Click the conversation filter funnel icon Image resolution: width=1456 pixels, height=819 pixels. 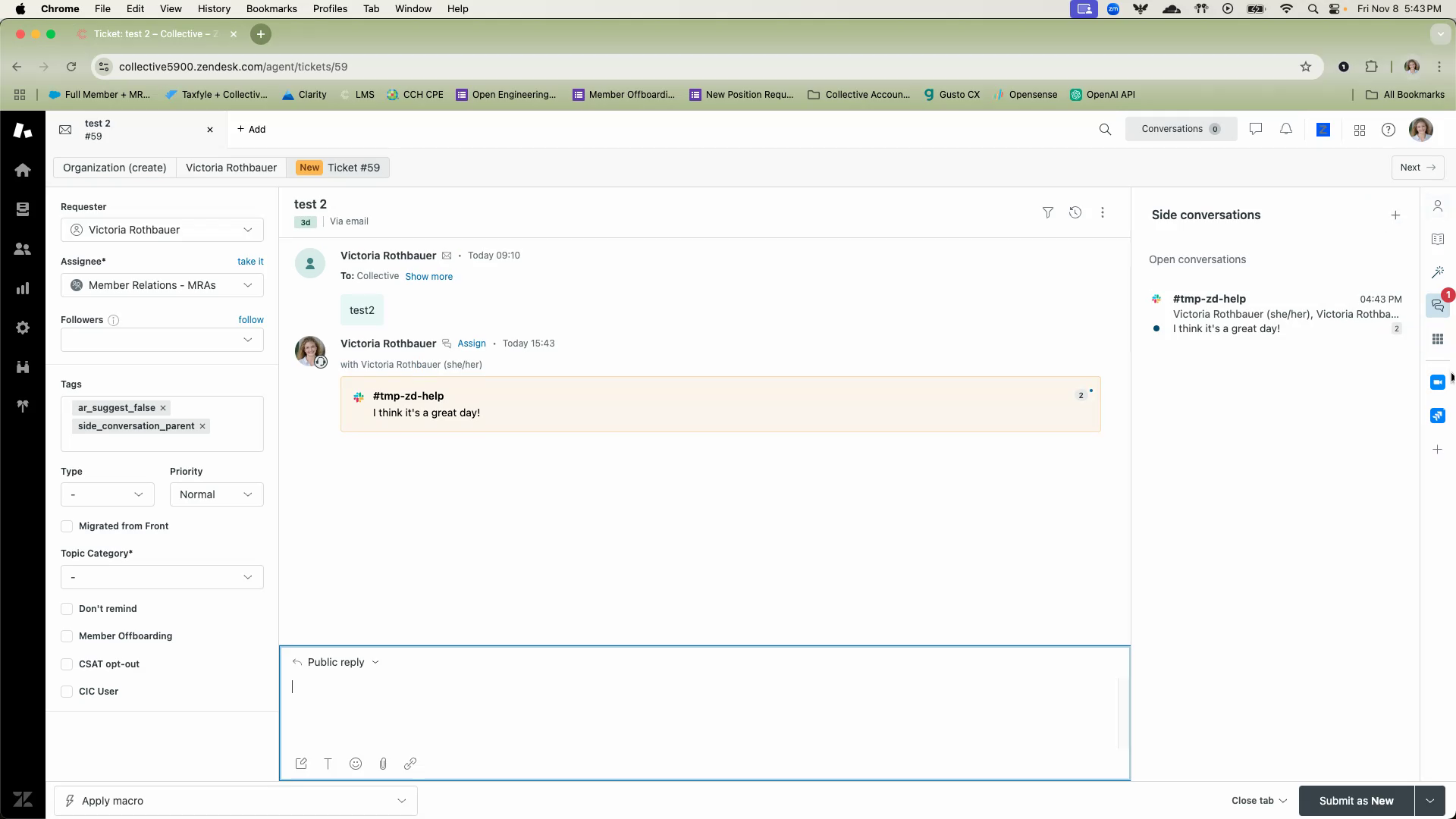click(1047, 213)
